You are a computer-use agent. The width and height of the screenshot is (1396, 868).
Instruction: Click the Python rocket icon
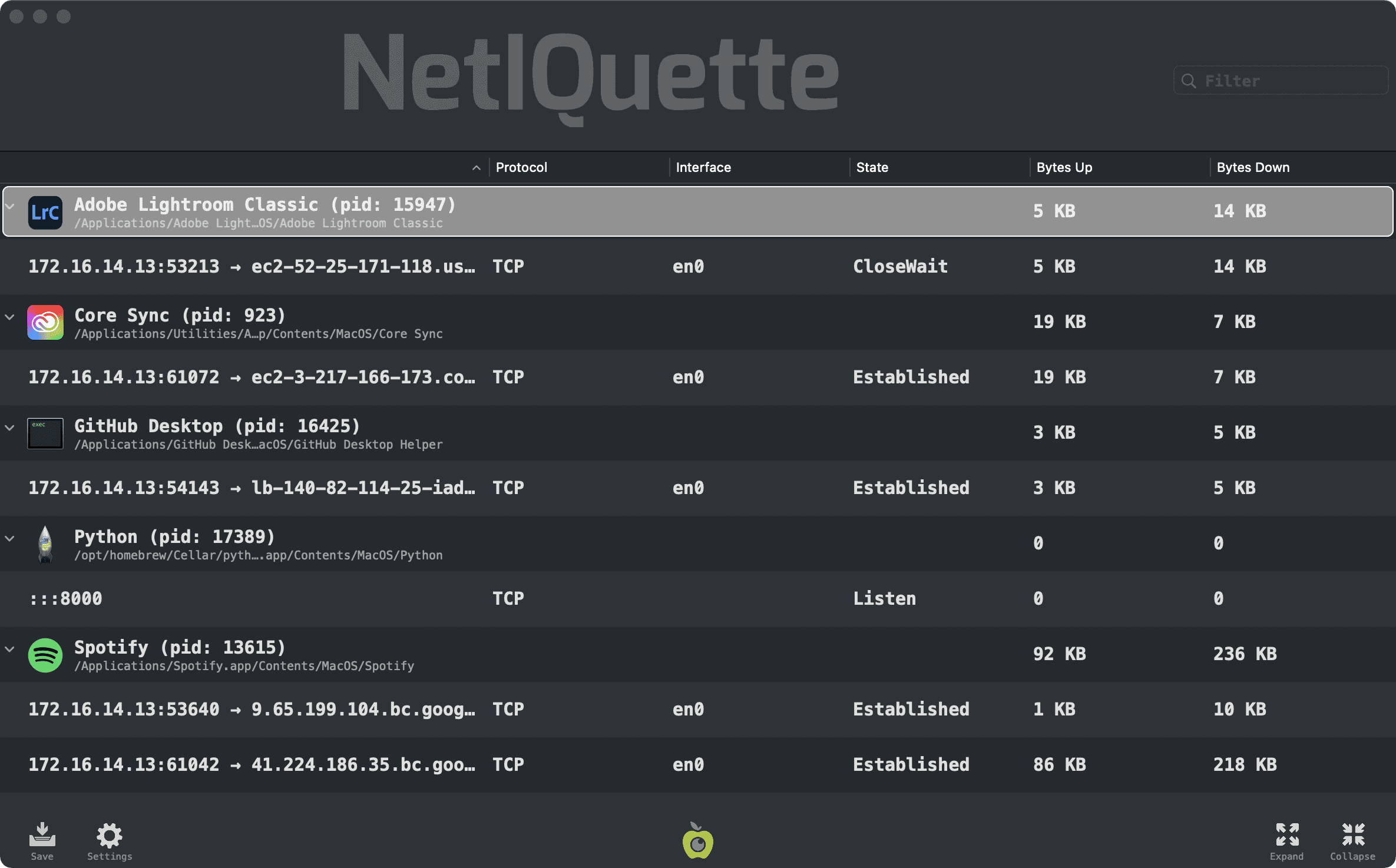(45, 544)
